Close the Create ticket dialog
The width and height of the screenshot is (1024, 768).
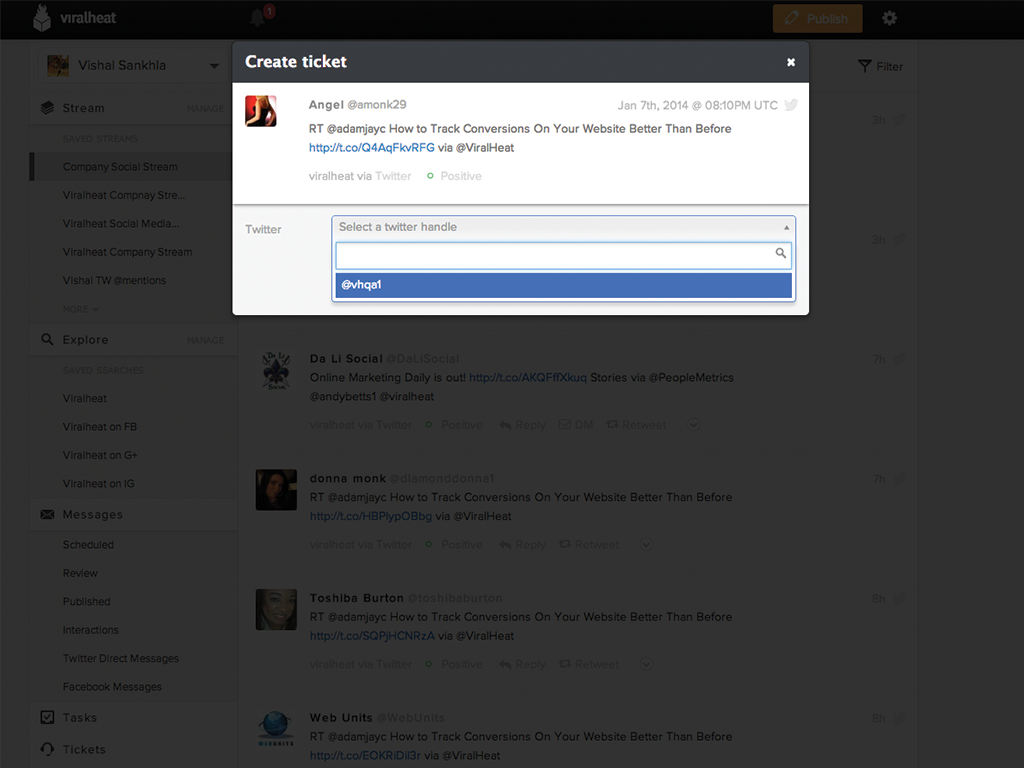pos(791,62)
